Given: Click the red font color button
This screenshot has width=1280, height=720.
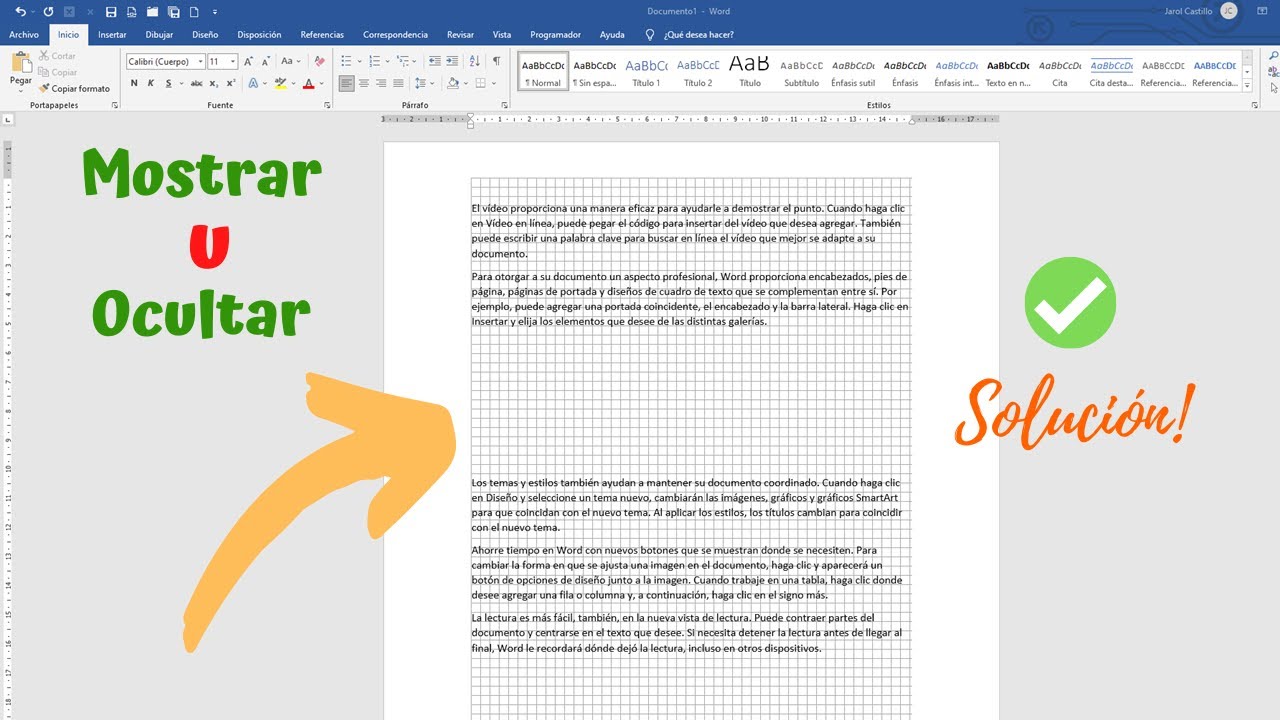Looking at the screenshot, I should pyautogui.click(x=308, y=83).
